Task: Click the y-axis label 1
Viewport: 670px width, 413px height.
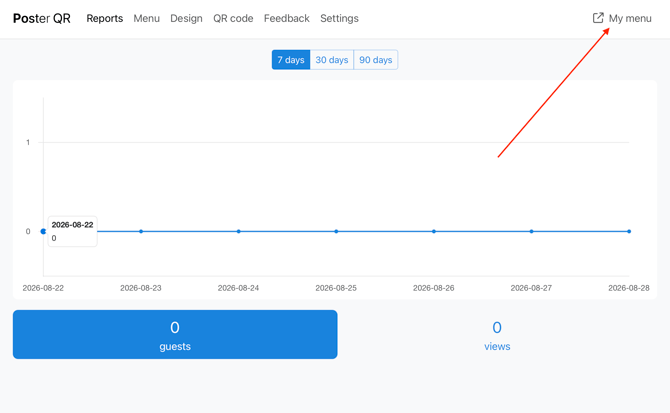Action: pos(28,142)
